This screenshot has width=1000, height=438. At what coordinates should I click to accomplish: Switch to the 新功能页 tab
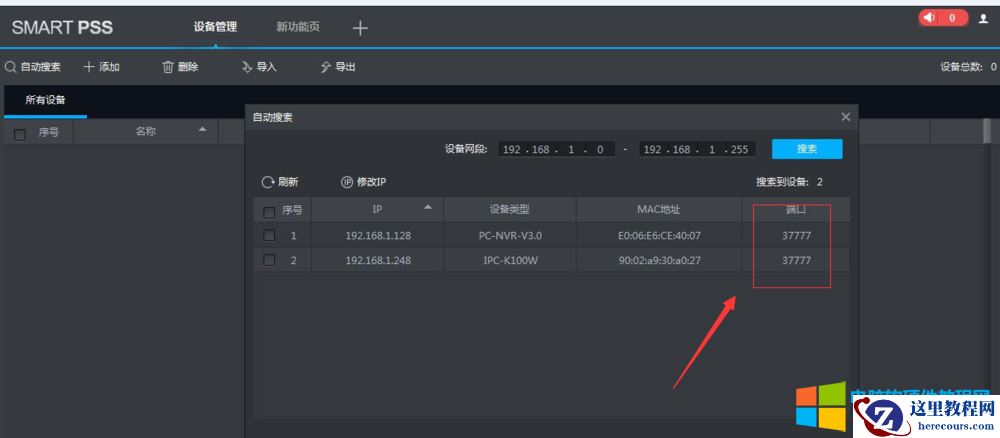tap(298, 27)
